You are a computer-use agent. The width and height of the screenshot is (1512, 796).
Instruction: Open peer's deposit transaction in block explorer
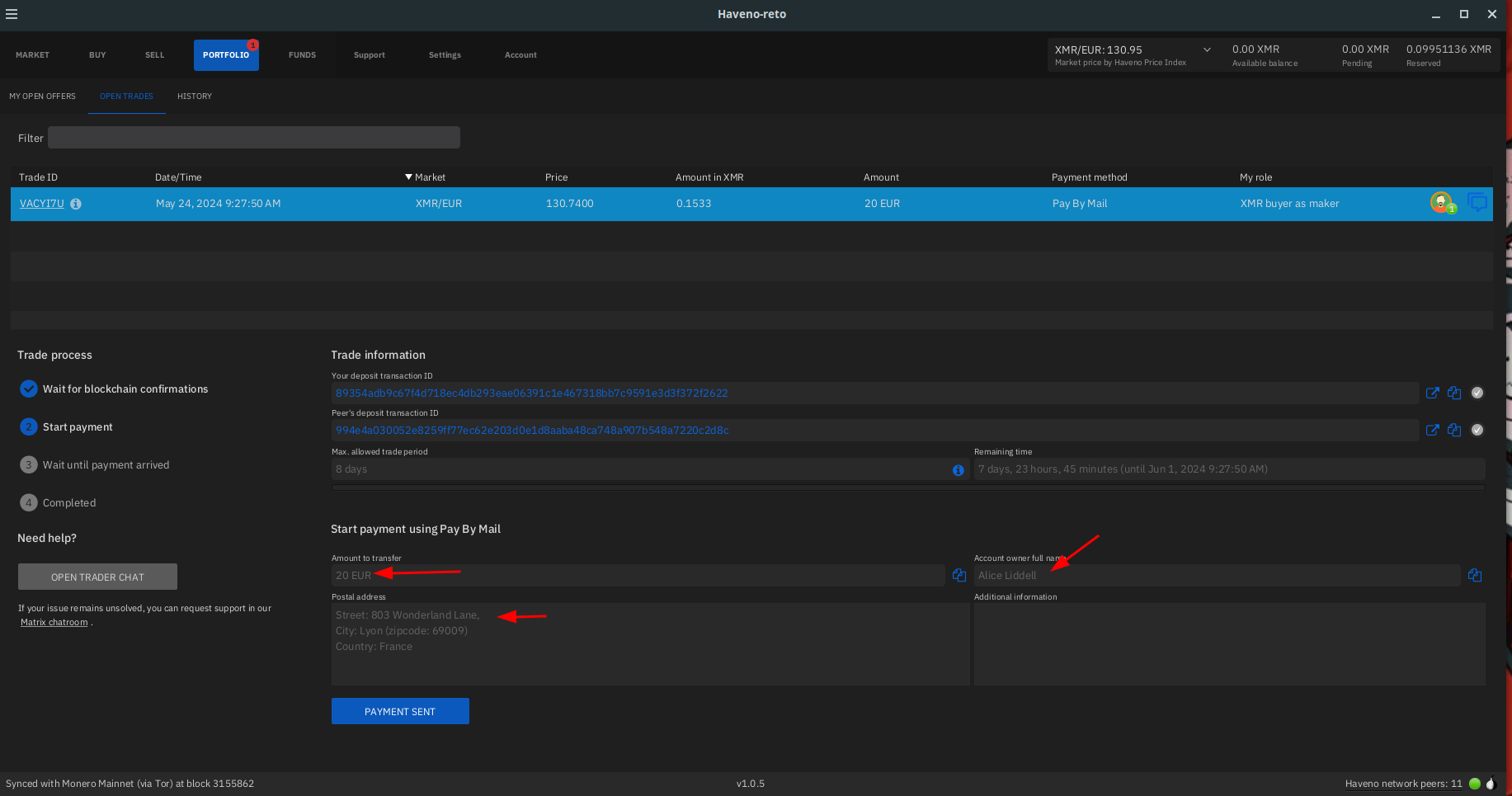click(x=1433, y=430)
